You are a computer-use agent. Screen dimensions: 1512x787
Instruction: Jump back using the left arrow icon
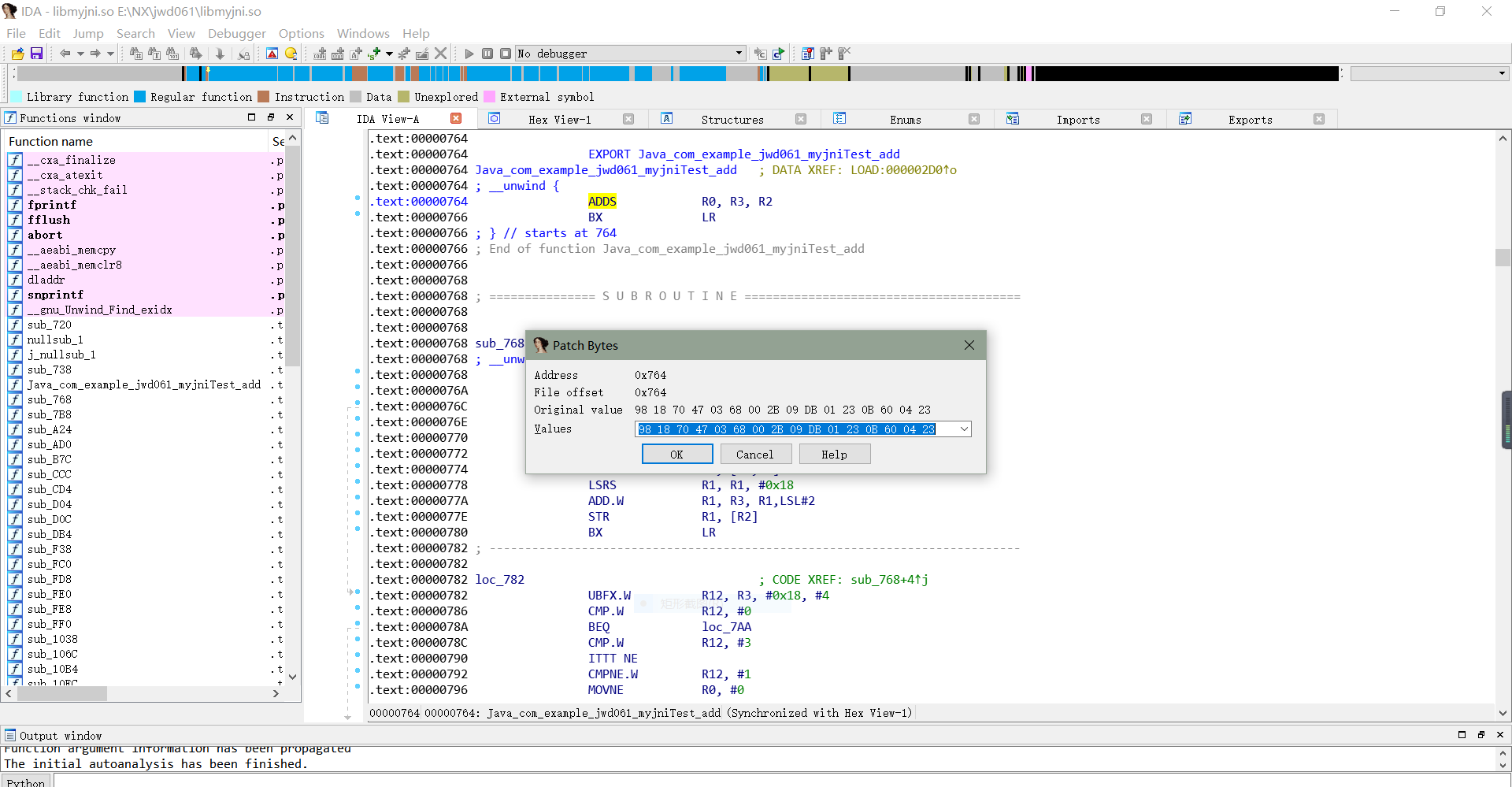(x=65, y=54)
